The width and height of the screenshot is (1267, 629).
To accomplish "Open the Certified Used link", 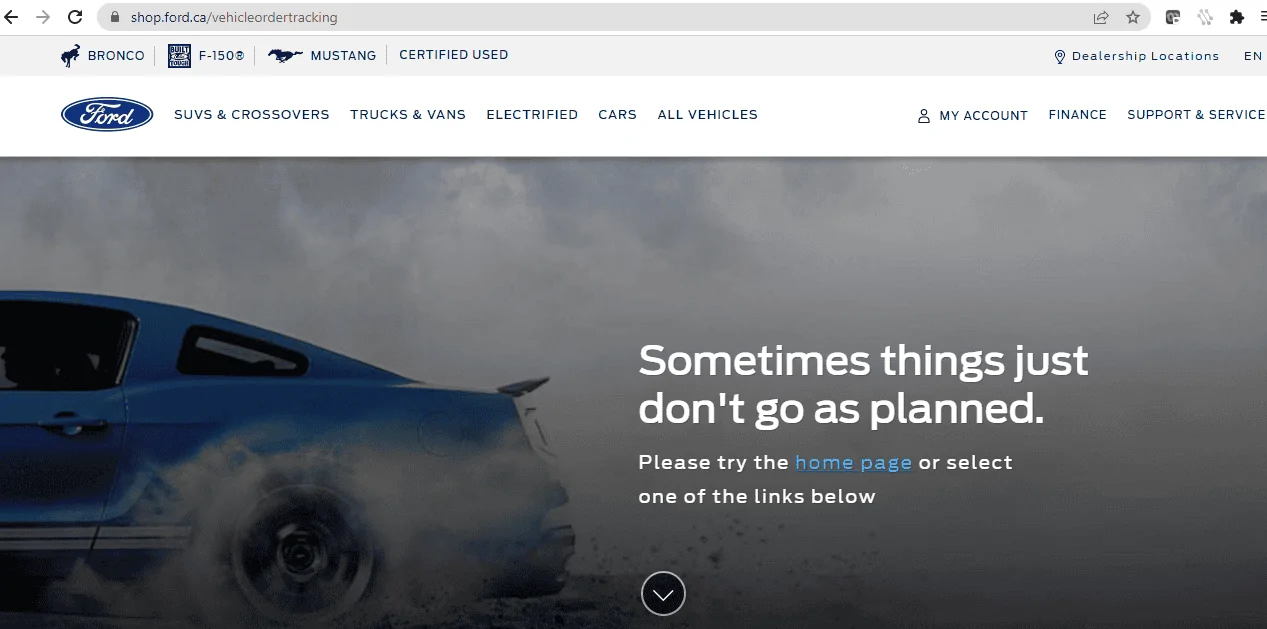I will tap(454, 55).
